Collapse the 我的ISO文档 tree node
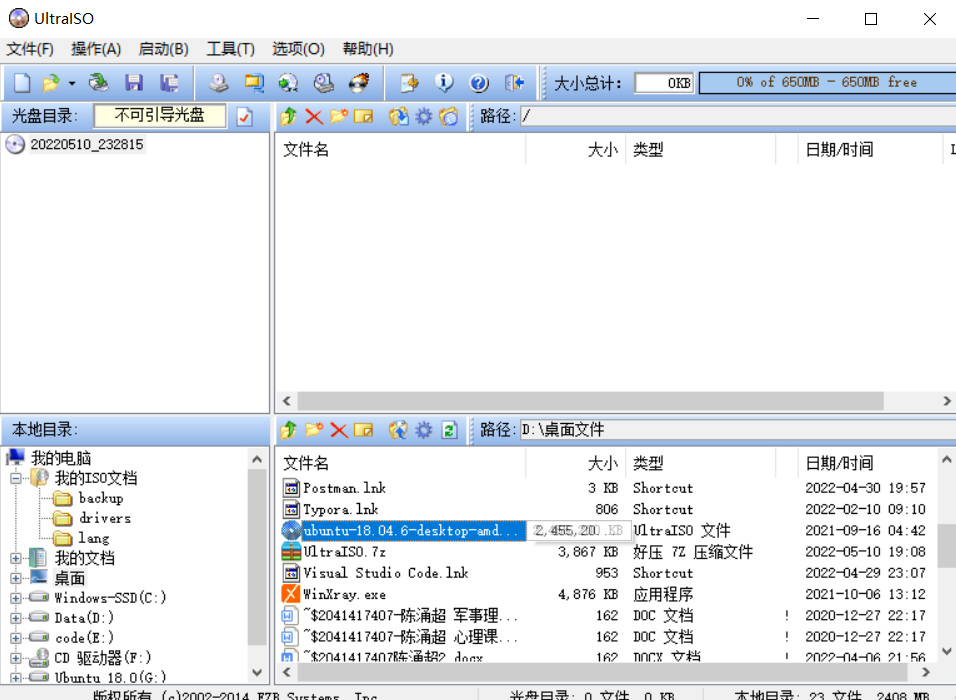Image resolution: width=956 pixels, height=700 pixels. point(16,478)
